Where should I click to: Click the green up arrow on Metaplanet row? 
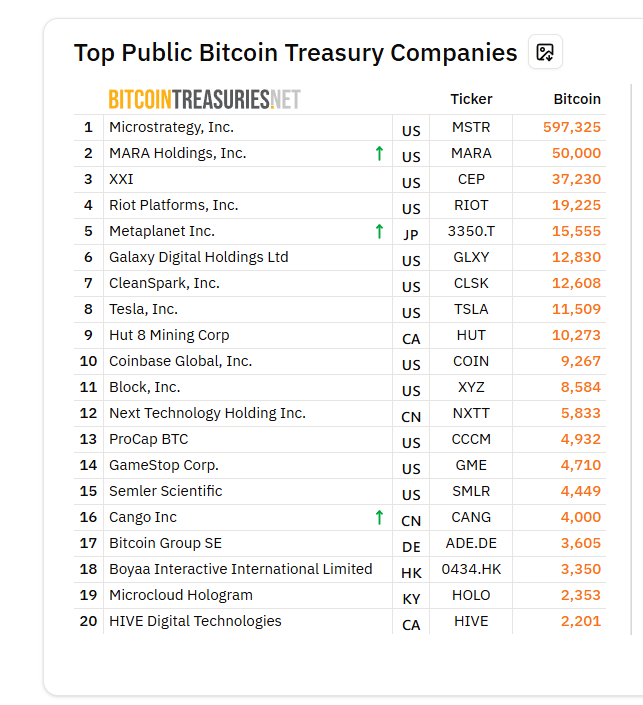point(379,231)
